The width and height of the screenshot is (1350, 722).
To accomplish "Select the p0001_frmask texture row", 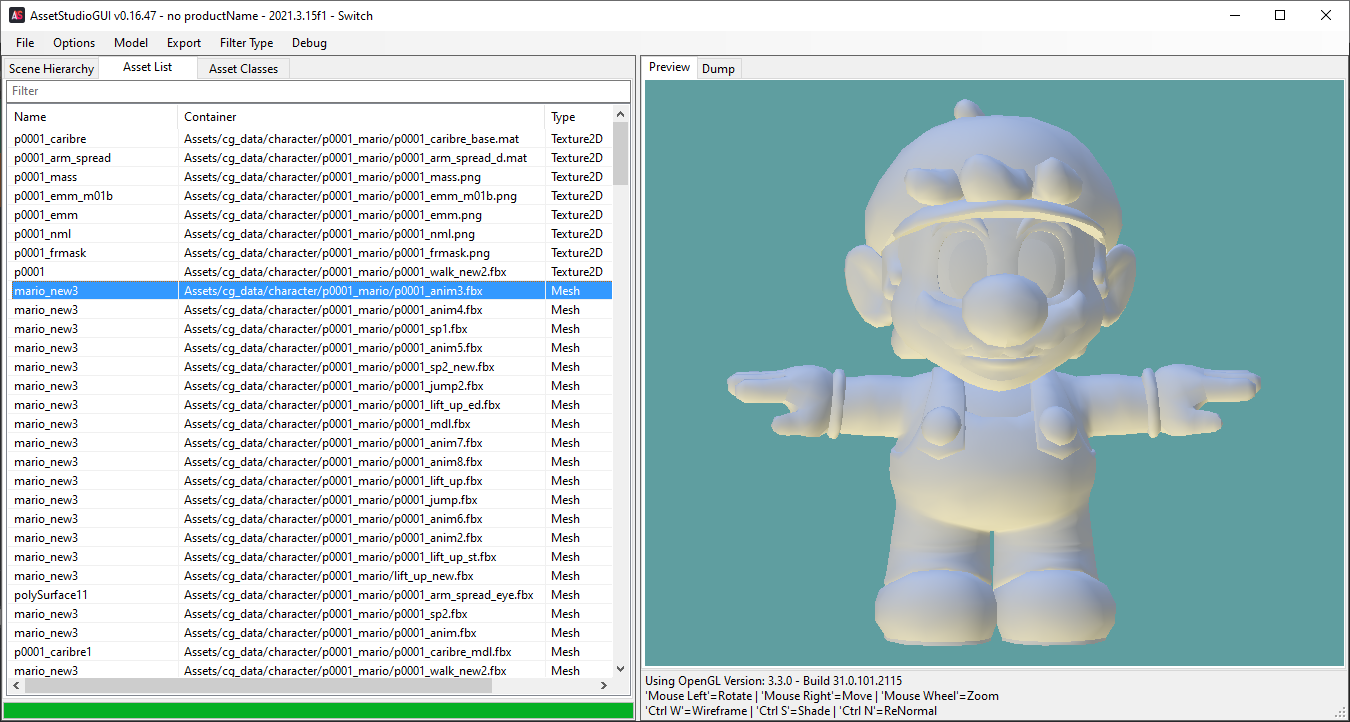I will tap(310, 253).
